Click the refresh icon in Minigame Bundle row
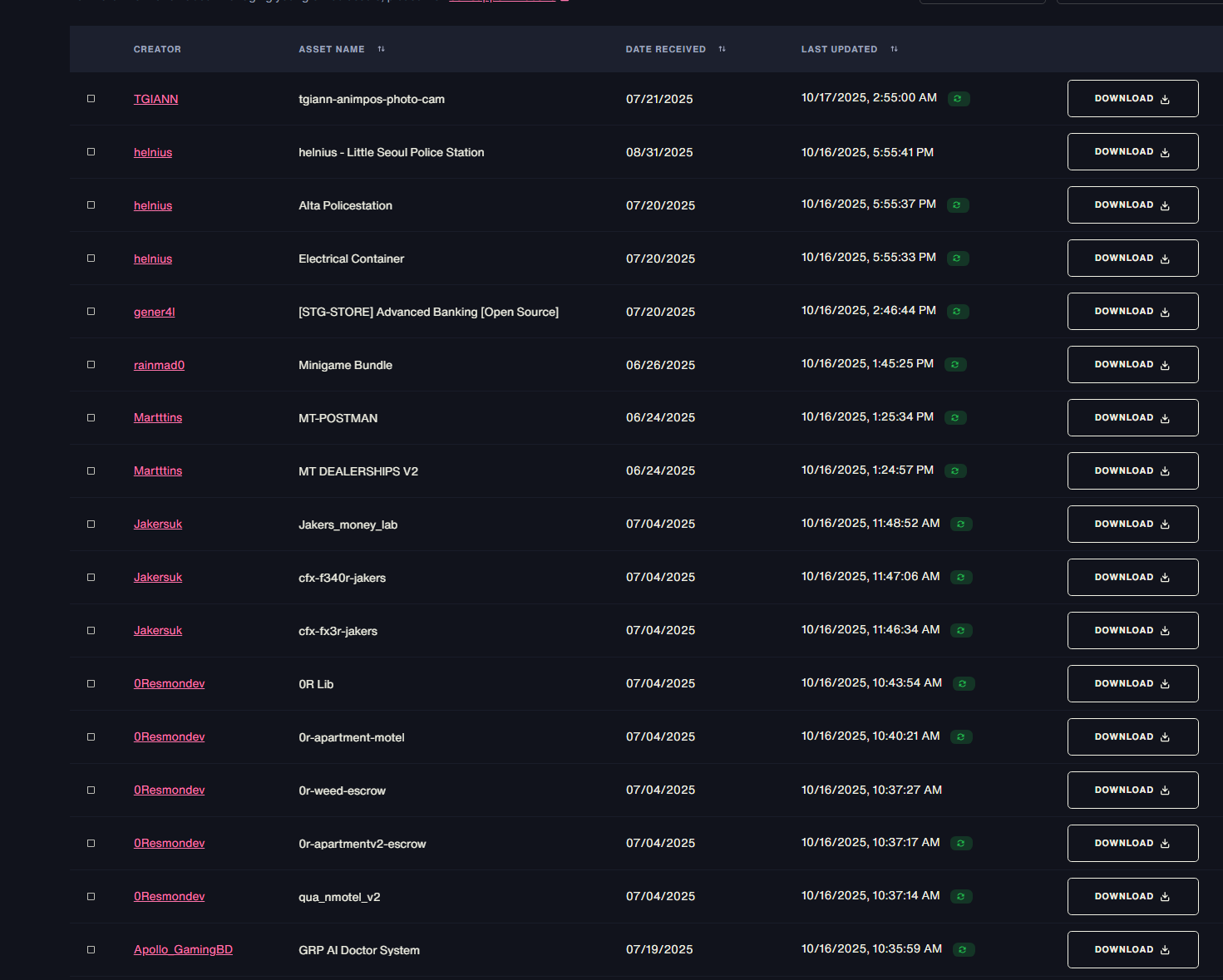This screenshot has height=980, width=1223. [x=955, y=365]
